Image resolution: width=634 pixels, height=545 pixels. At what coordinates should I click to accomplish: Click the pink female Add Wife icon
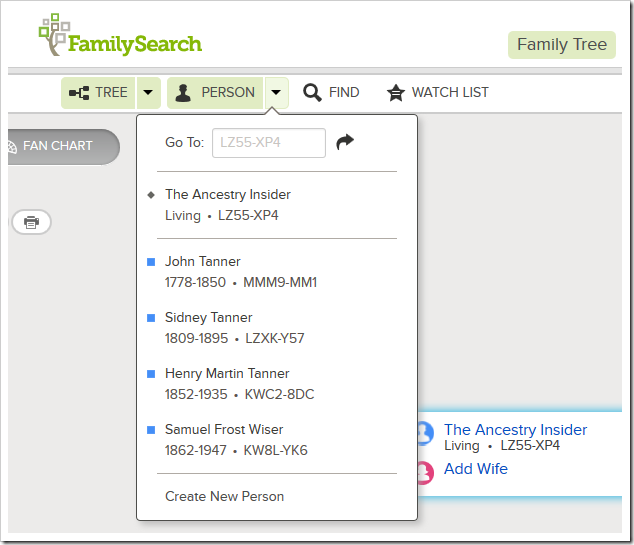click(x=425, y=471)
